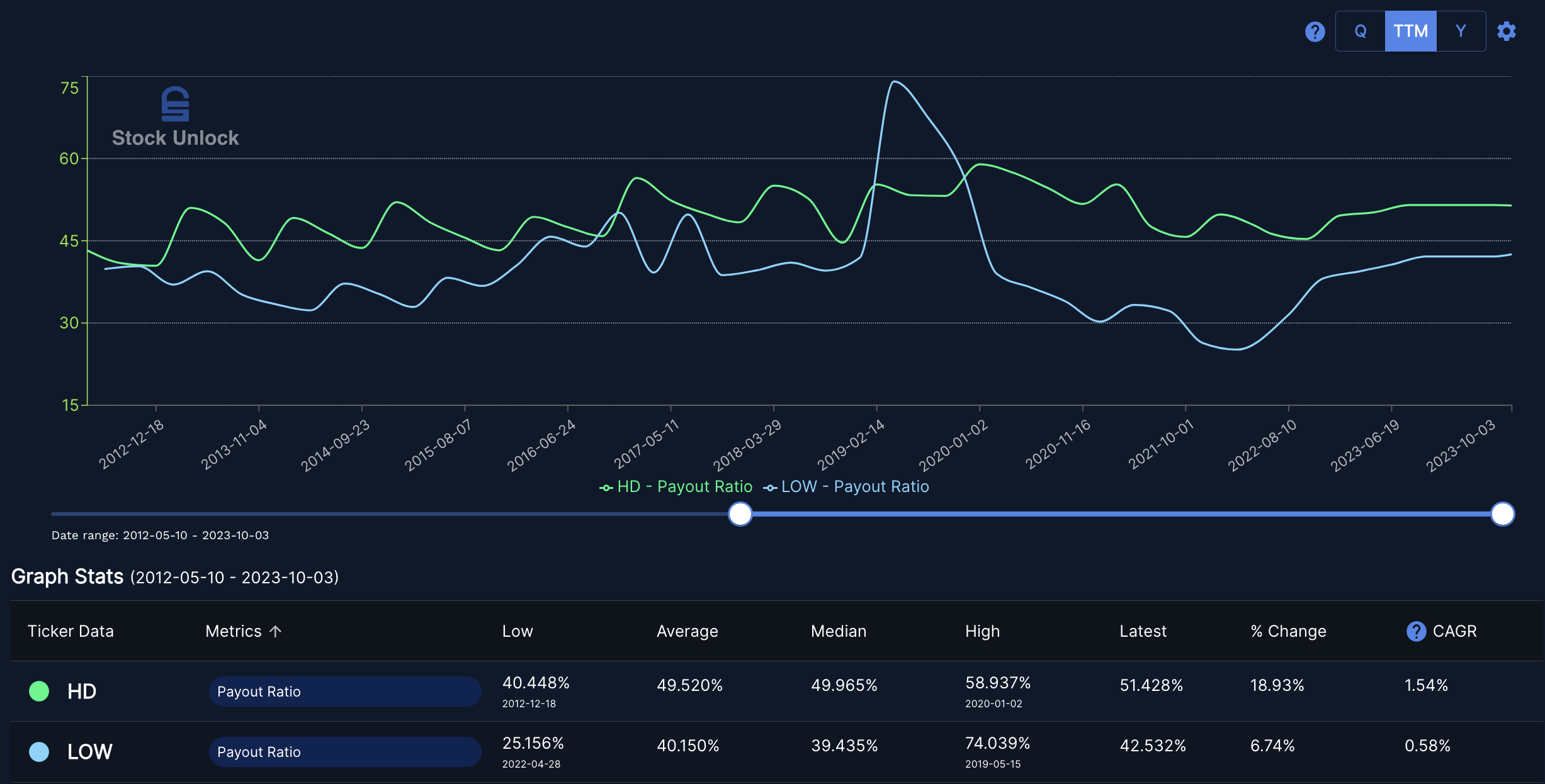Click the 75 y-axis label

[69, 88]
